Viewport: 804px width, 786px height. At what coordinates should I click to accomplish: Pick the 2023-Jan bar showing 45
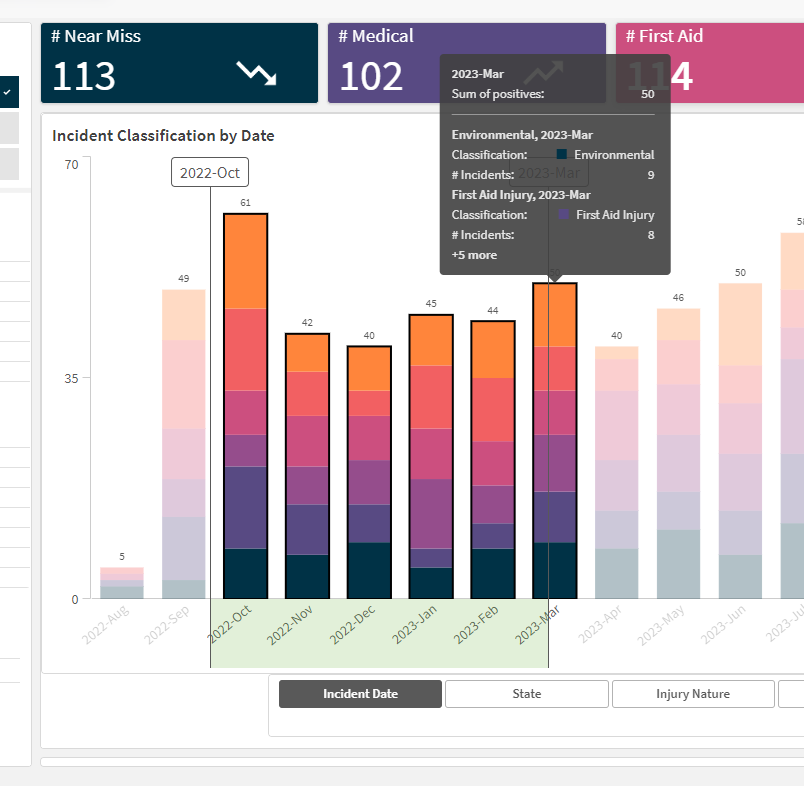pyautogui.click(x=431, y=456)
